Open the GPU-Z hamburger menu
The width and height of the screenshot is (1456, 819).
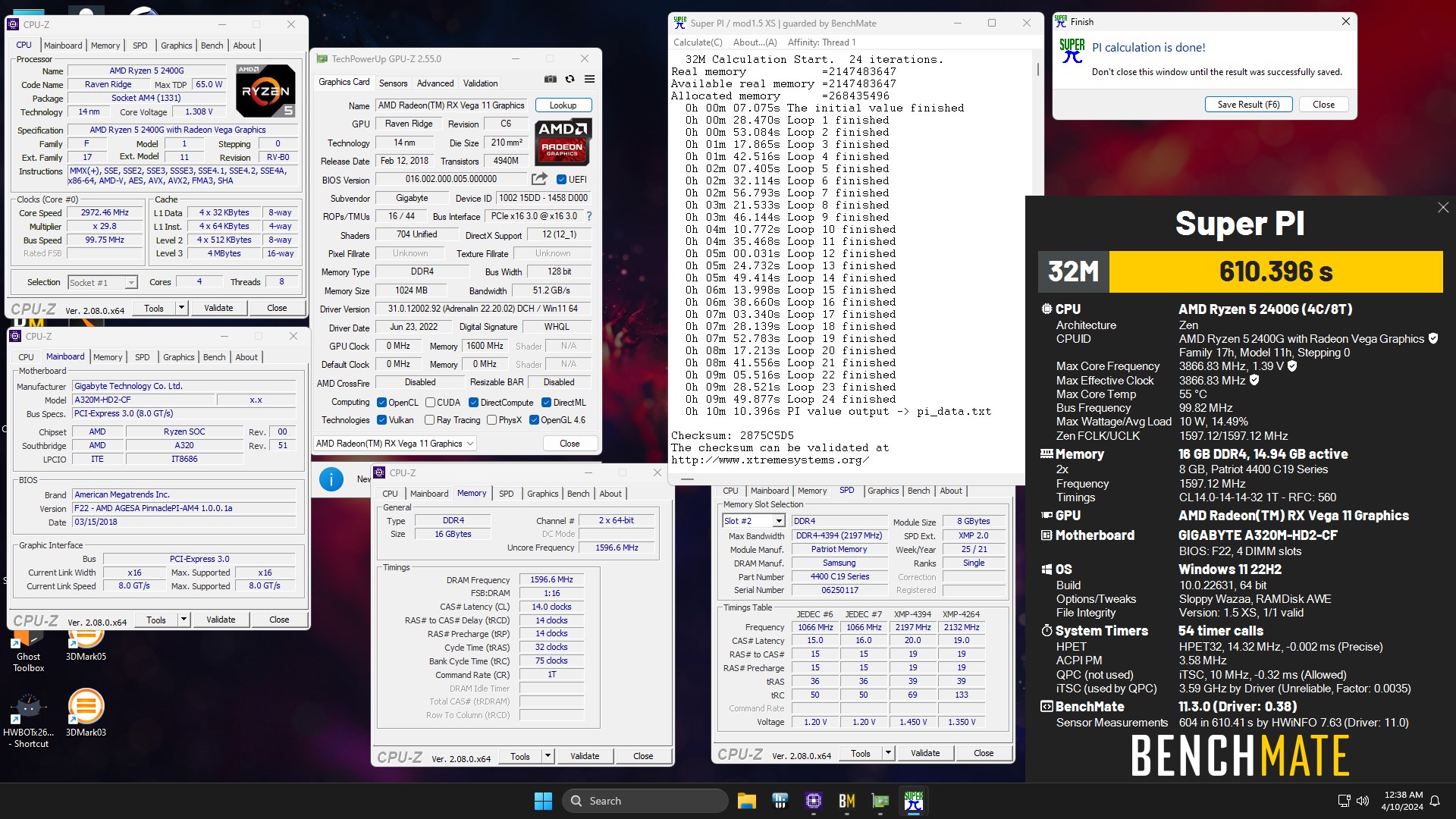coord(589,79)
